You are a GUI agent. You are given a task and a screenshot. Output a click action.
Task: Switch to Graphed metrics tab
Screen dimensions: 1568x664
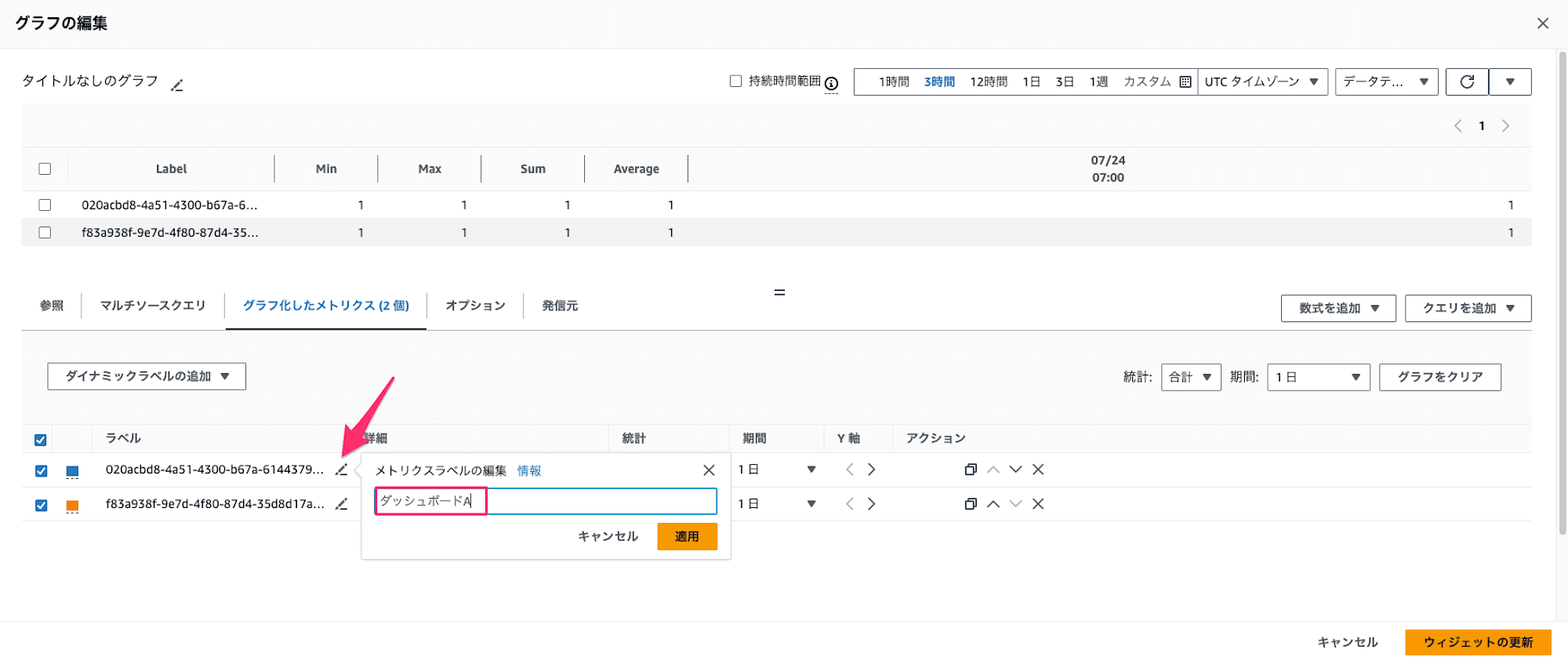click(326, 306)
